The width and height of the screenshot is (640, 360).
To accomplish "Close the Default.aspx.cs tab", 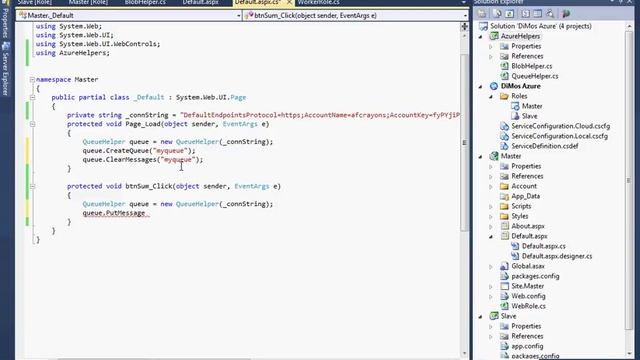I will pos(289,2).
